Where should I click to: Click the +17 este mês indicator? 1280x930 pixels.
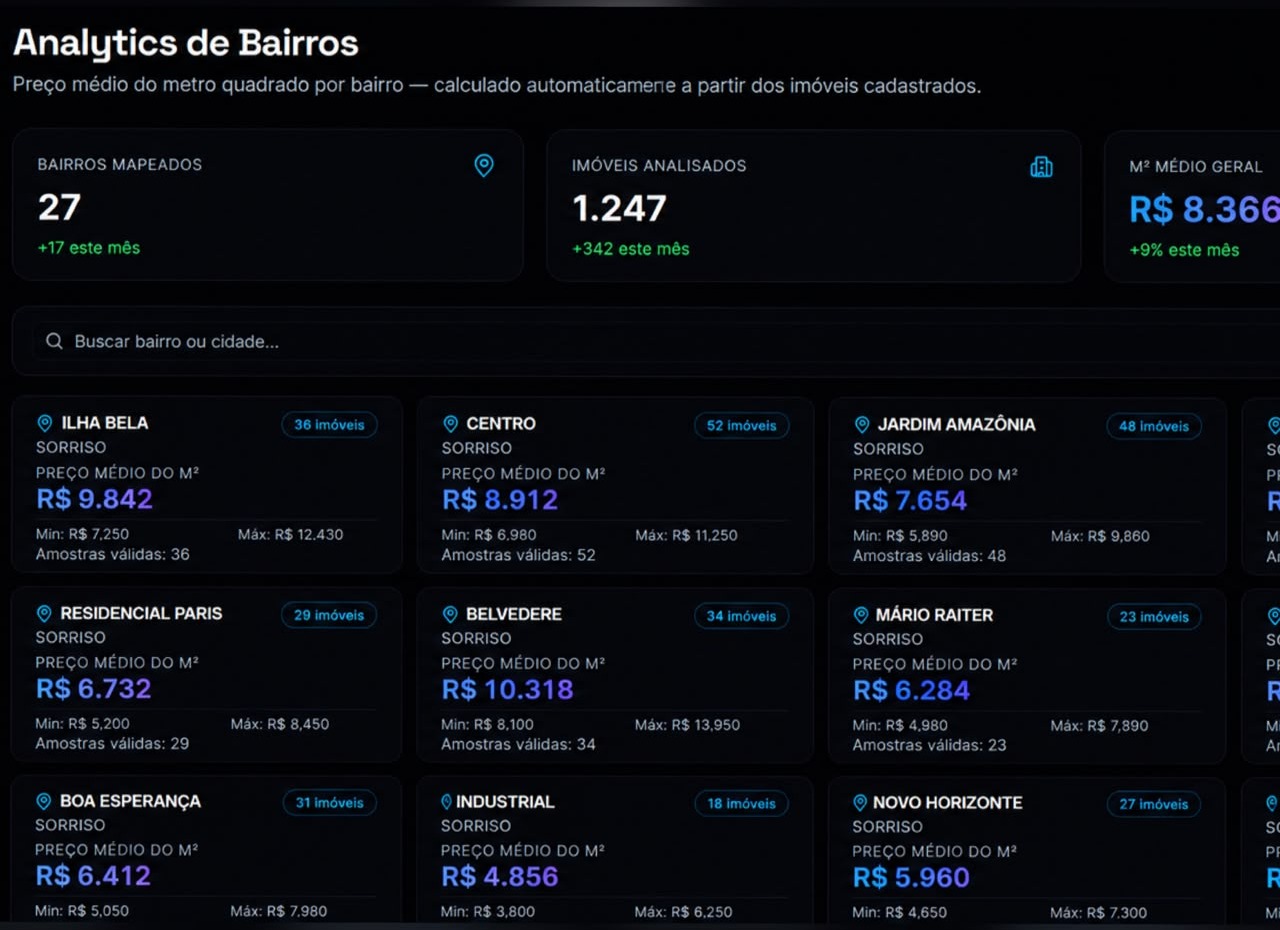(89, 247)
